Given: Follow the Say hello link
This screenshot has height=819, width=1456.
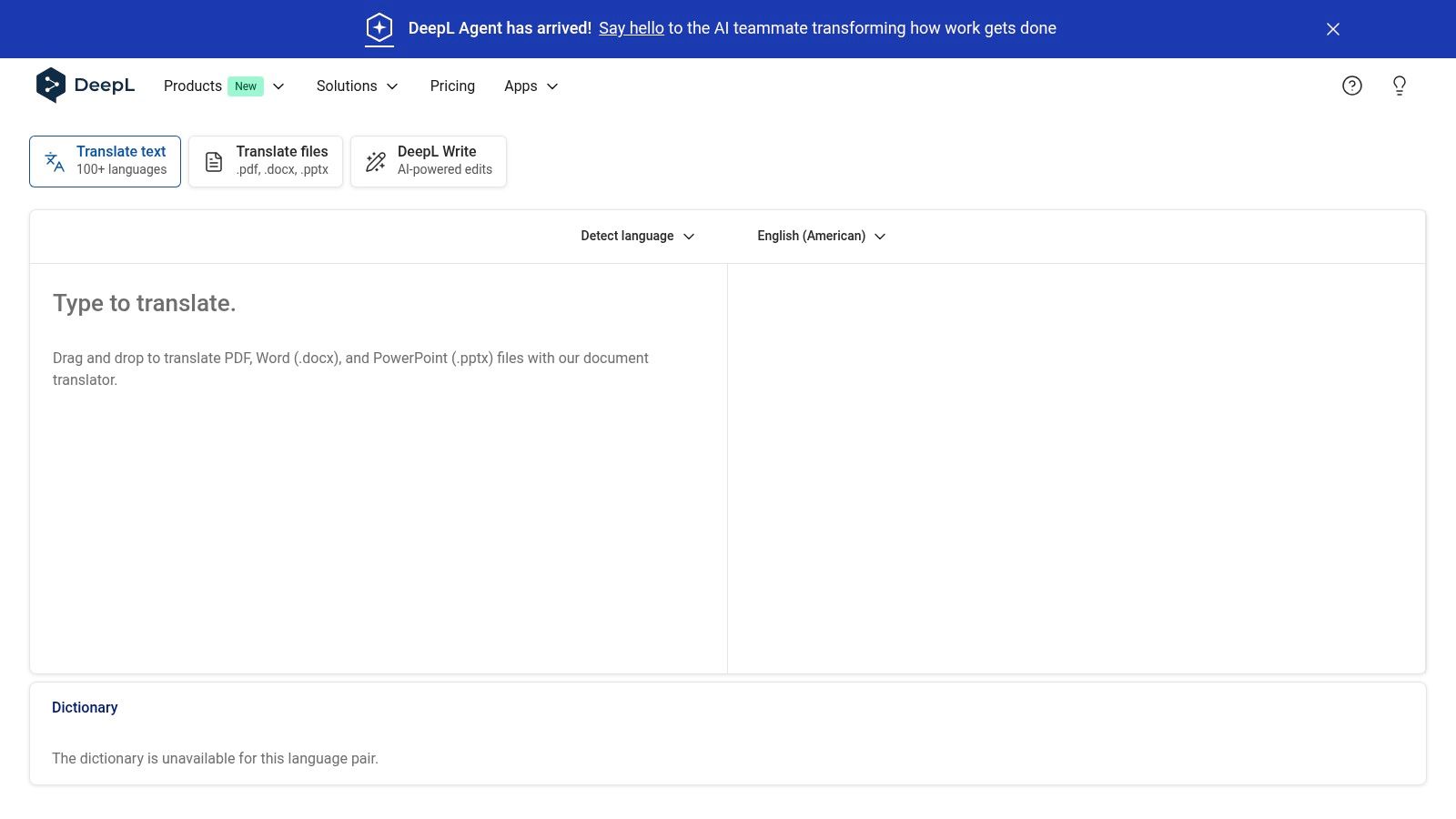Looking at the screenshot, I should (x=632, y=28).
